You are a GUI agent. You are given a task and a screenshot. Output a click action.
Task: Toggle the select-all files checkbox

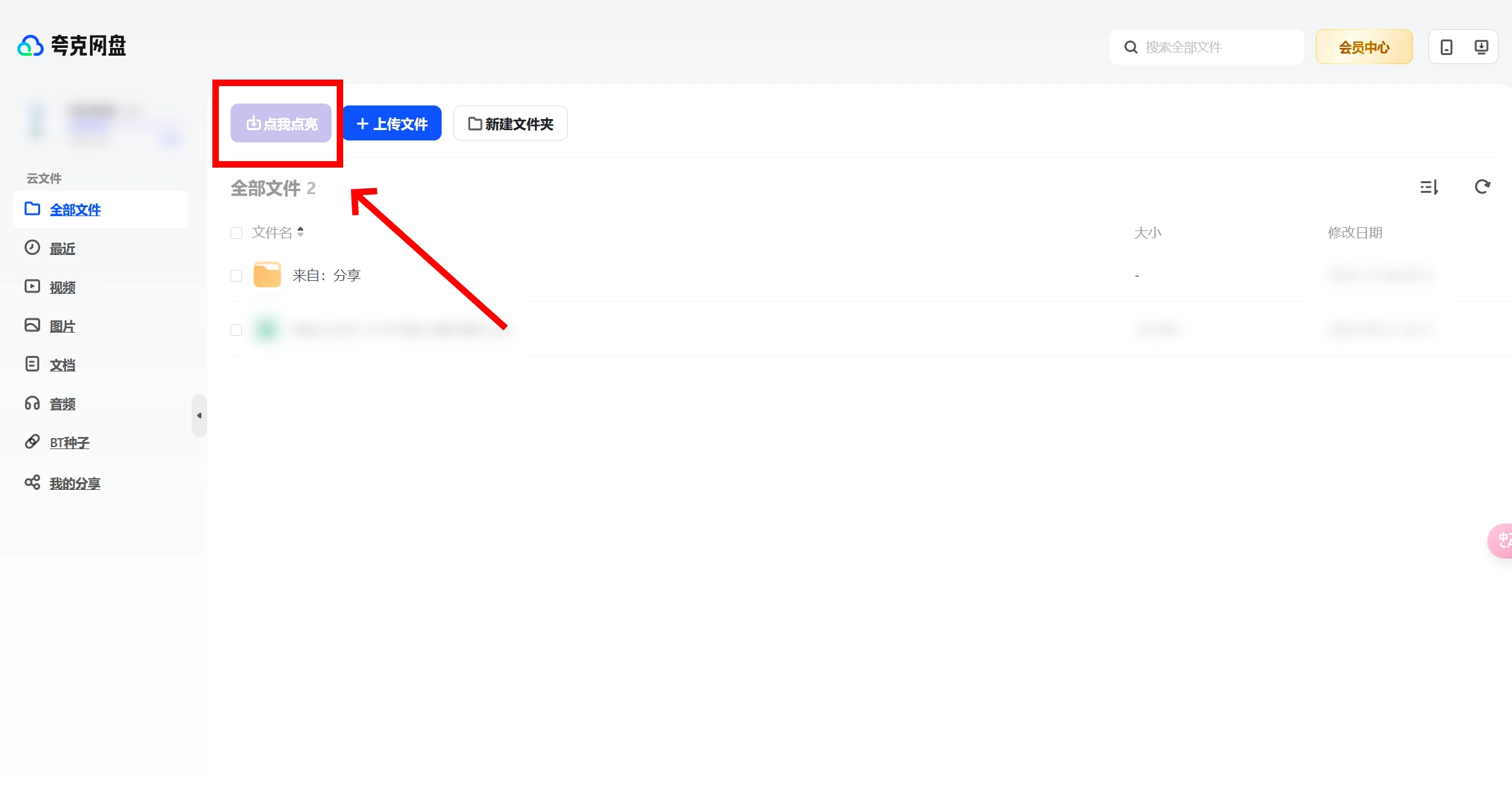coord(236,233)
